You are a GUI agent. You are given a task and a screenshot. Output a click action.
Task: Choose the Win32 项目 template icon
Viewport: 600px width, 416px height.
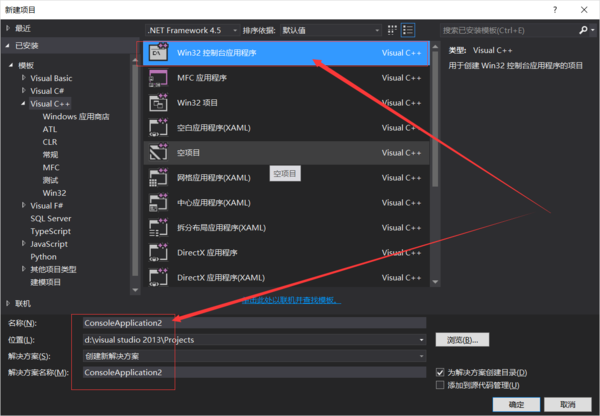pos(158,103)
